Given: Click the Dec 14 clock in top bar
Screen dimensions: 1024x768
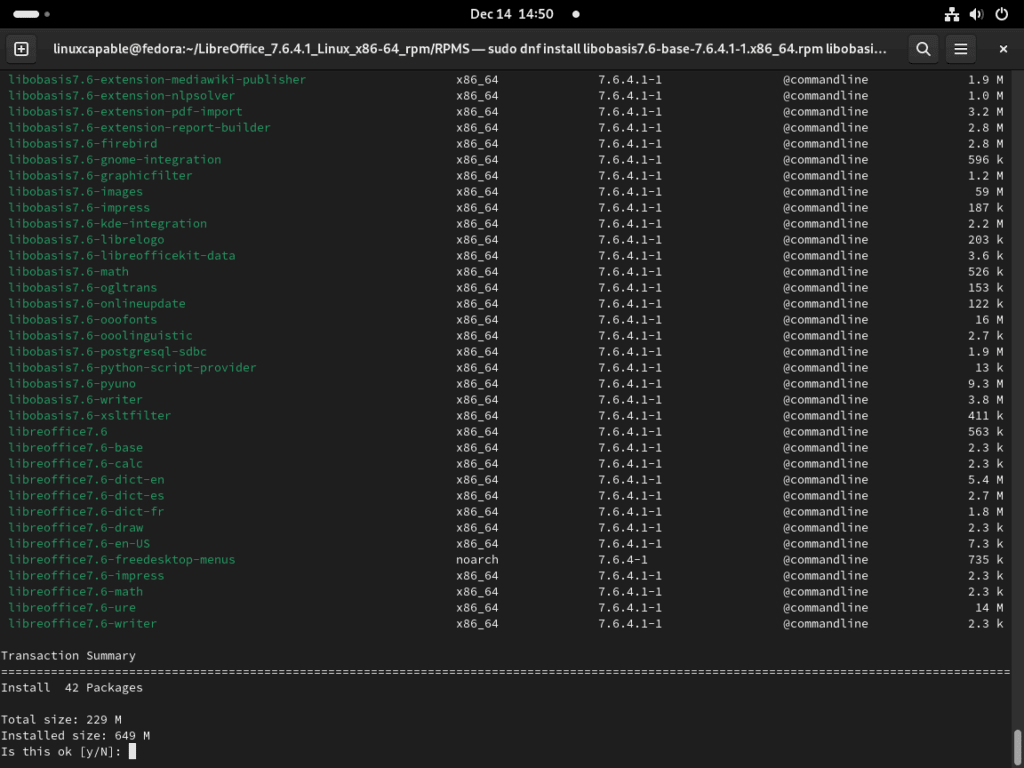Looking at the screenshot, I should point(512,14).
